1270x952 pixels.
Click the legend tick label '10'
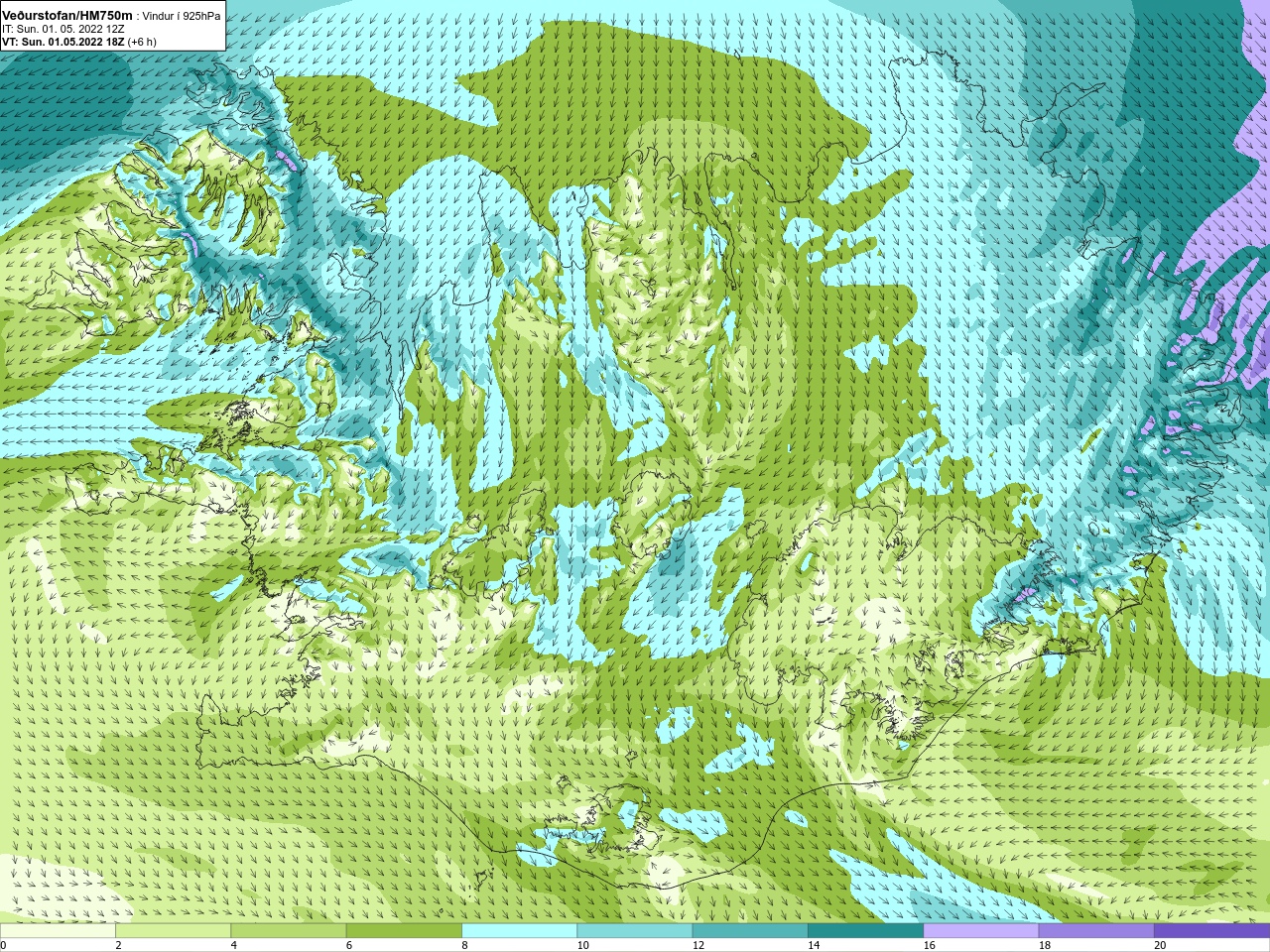[x=582, y=945]
